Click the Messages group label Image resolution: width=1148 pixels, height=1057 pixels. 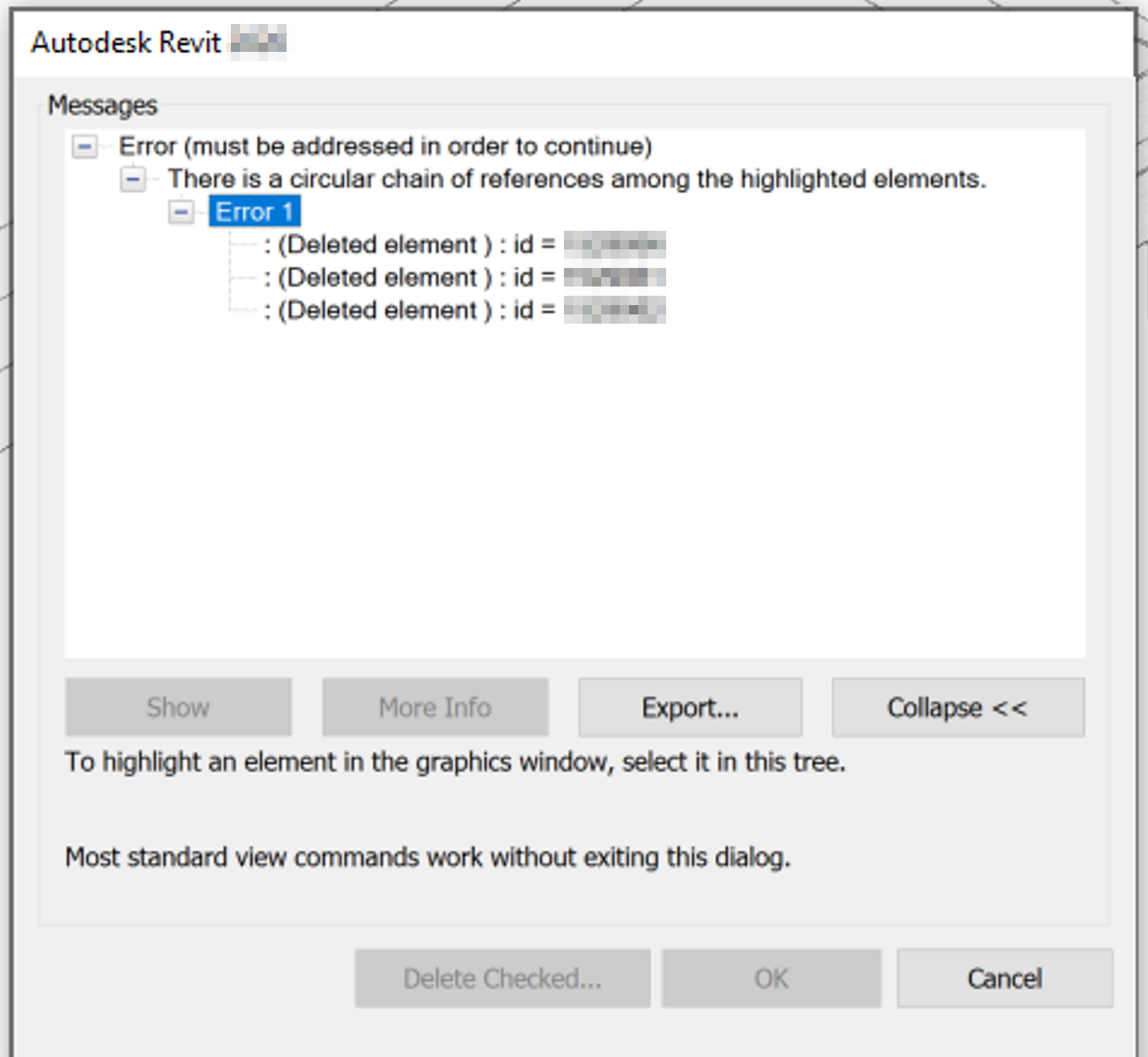[101, 106]
